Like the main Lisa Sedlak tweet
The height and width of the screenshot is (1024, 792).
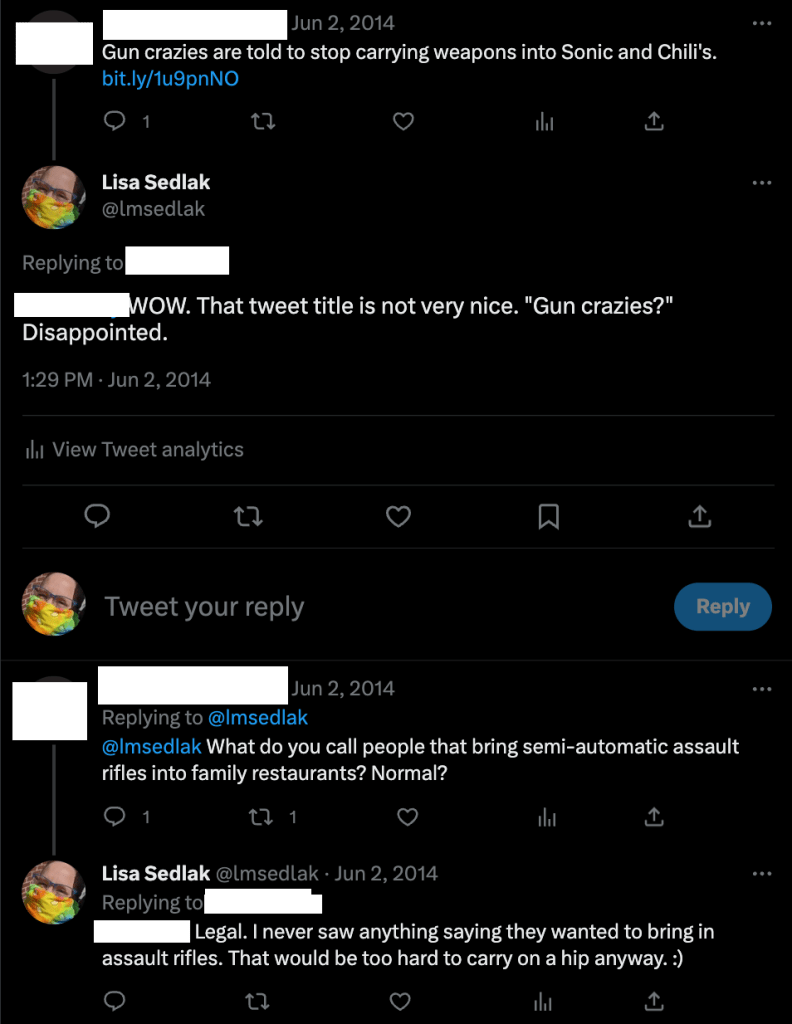(x=399, y=516)
